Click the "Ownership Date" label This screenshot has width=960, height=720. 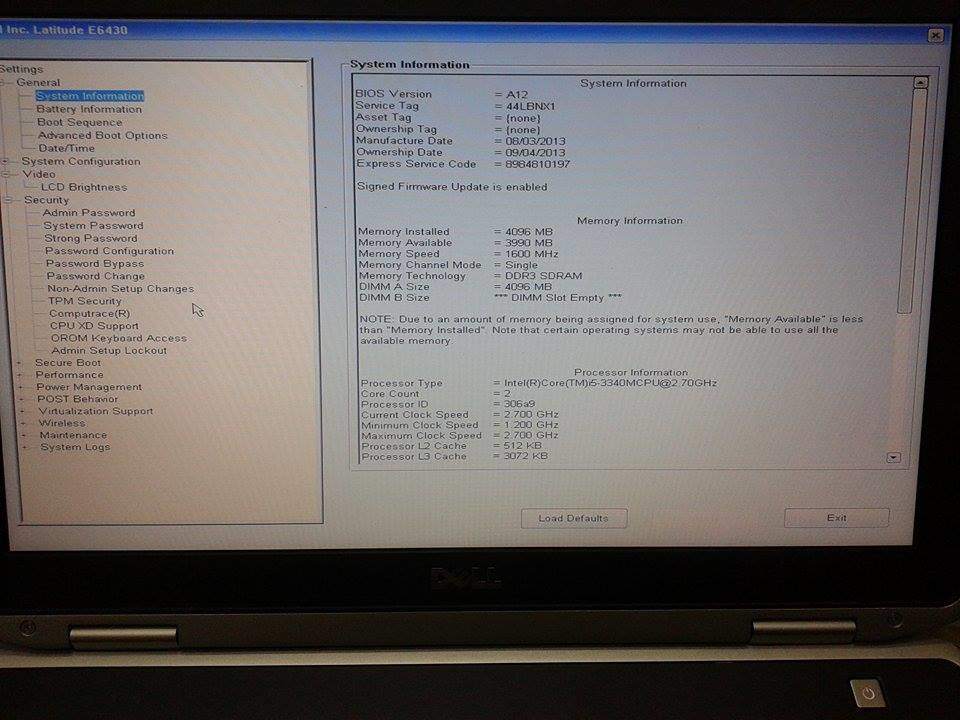399,152
